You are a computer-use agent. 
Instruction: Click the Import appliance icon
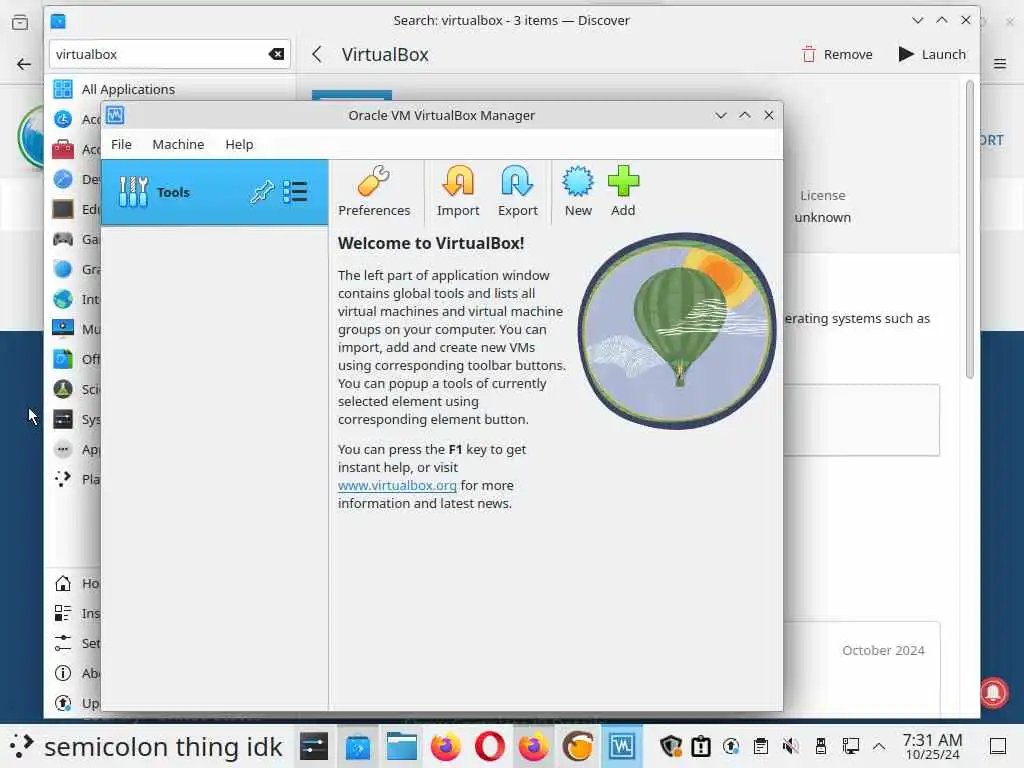[x=458, y=182]
